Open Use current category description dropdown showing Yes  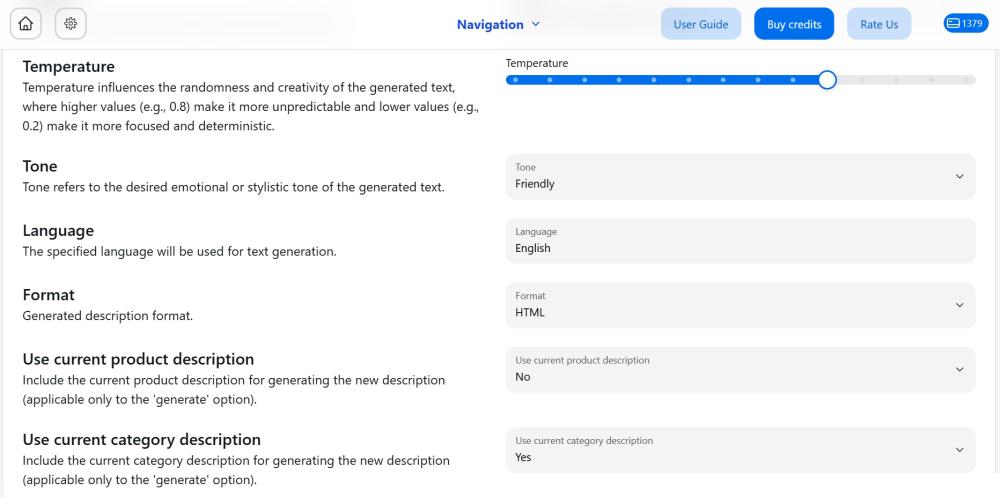pyautogui.click(x=740, y=450)
